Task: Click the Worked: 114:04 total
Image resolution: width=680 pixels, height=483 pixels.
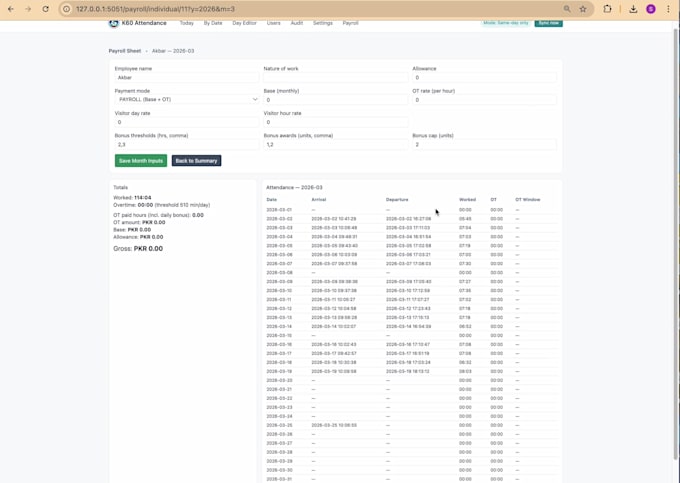Action: point(132,198)
